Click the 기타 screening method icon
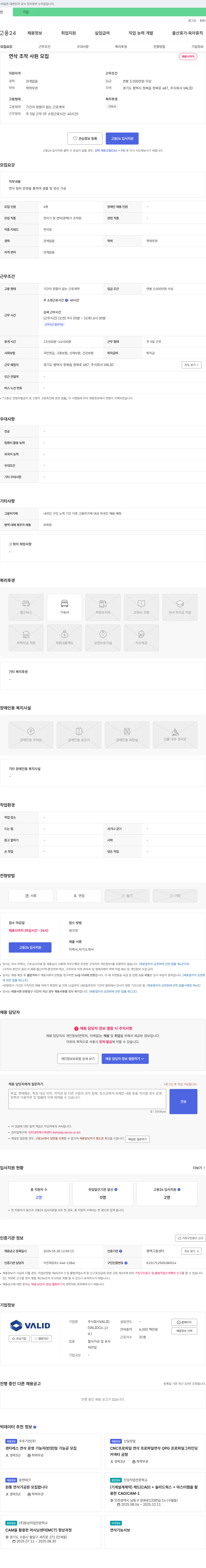This screenshot has width=206, height=1568. click(175, 895)
